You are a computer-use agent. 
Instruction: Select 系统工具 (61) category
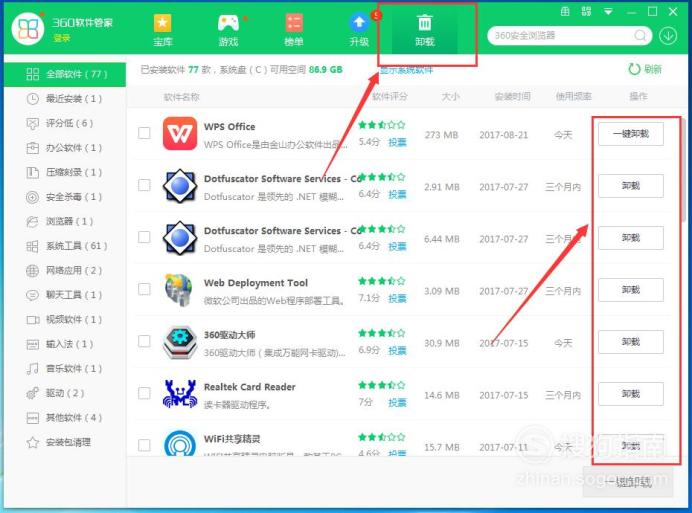(65, 246)
